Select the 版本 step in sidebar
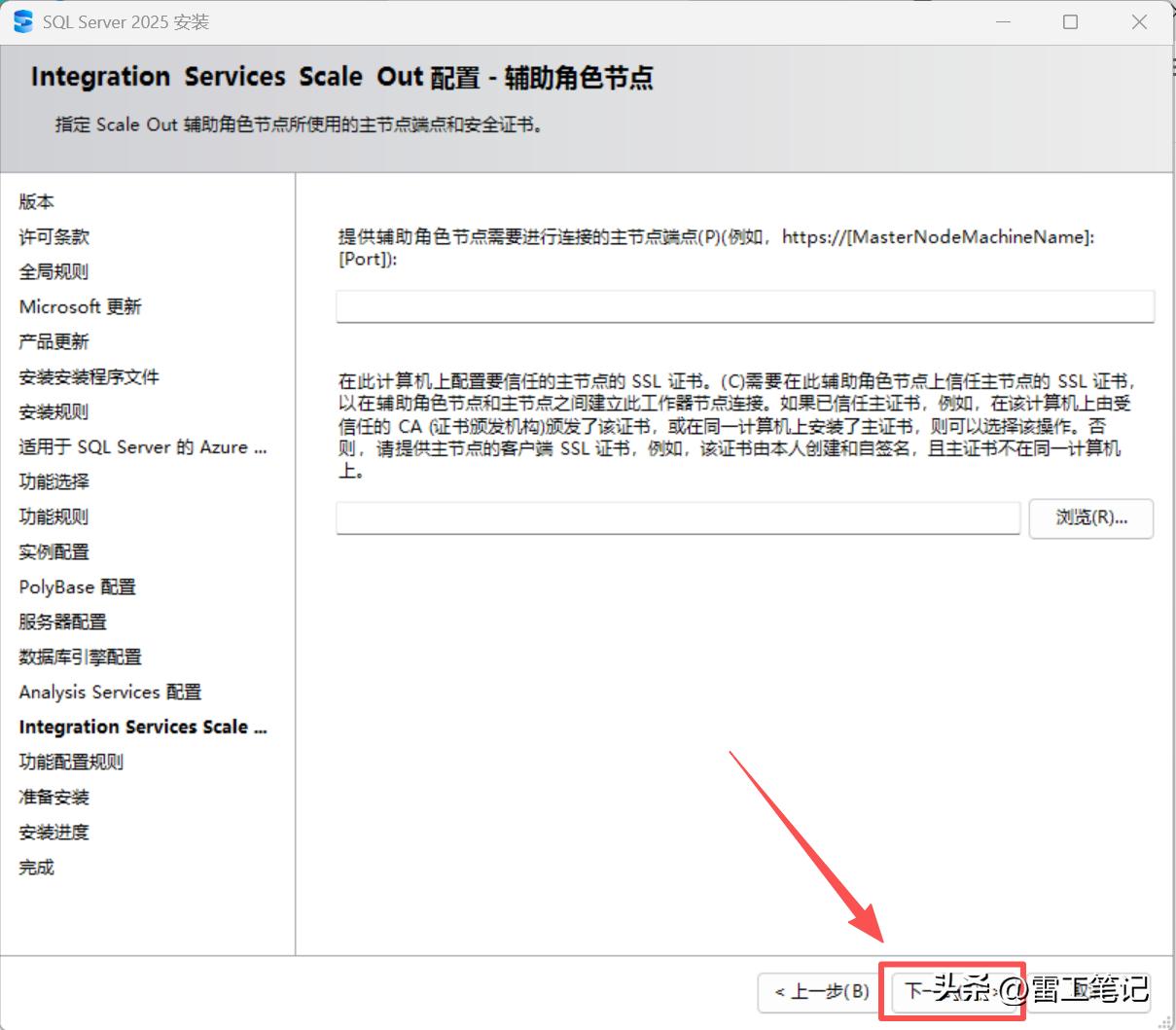 37,201
